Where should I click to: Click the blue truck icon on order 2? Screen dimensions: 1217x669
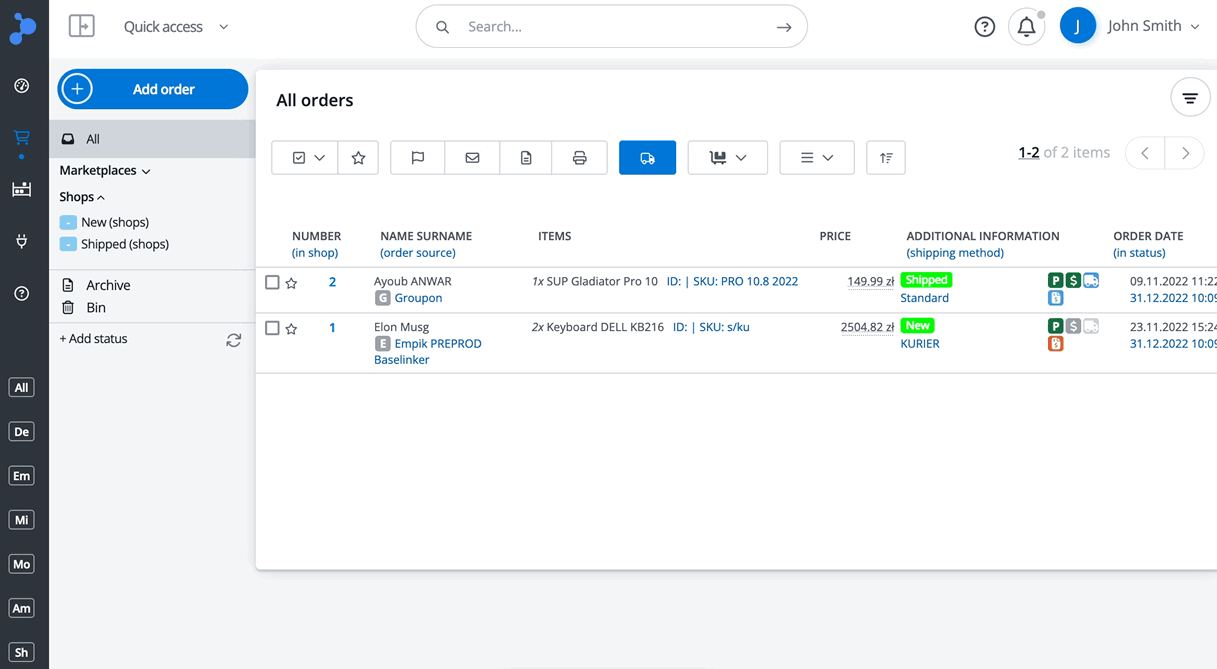click(x=1091, y=281)
